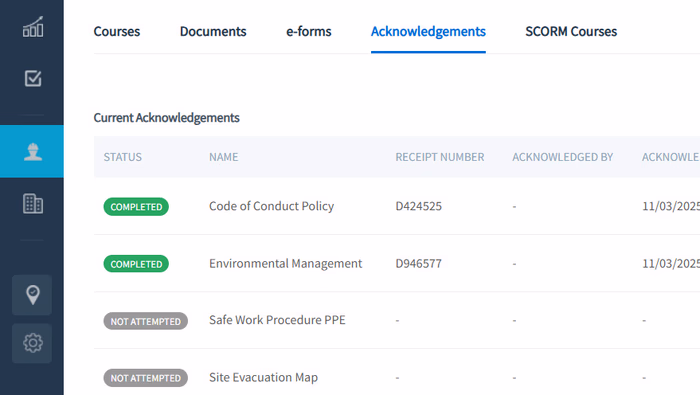The image size is (700, 395).
Task: Switch to the Documents tab
Action: pos(213,31)
